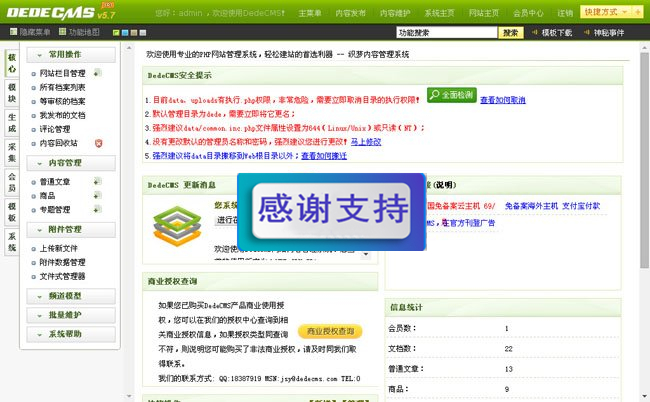Go to 网站主页 in the top navigation
Image resolution: width=650 pixels, height=402 pixels.
tap(484, 13)
